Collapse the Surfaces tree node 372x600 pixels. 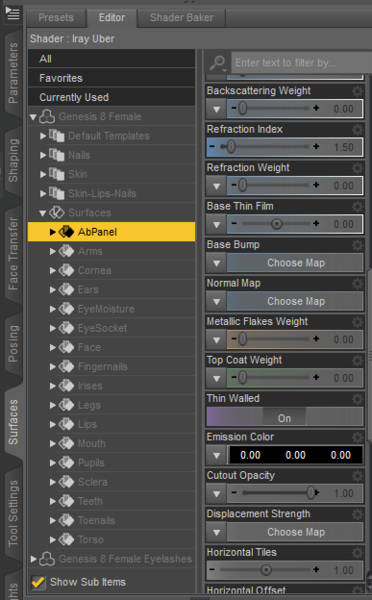tap(43, 213)
